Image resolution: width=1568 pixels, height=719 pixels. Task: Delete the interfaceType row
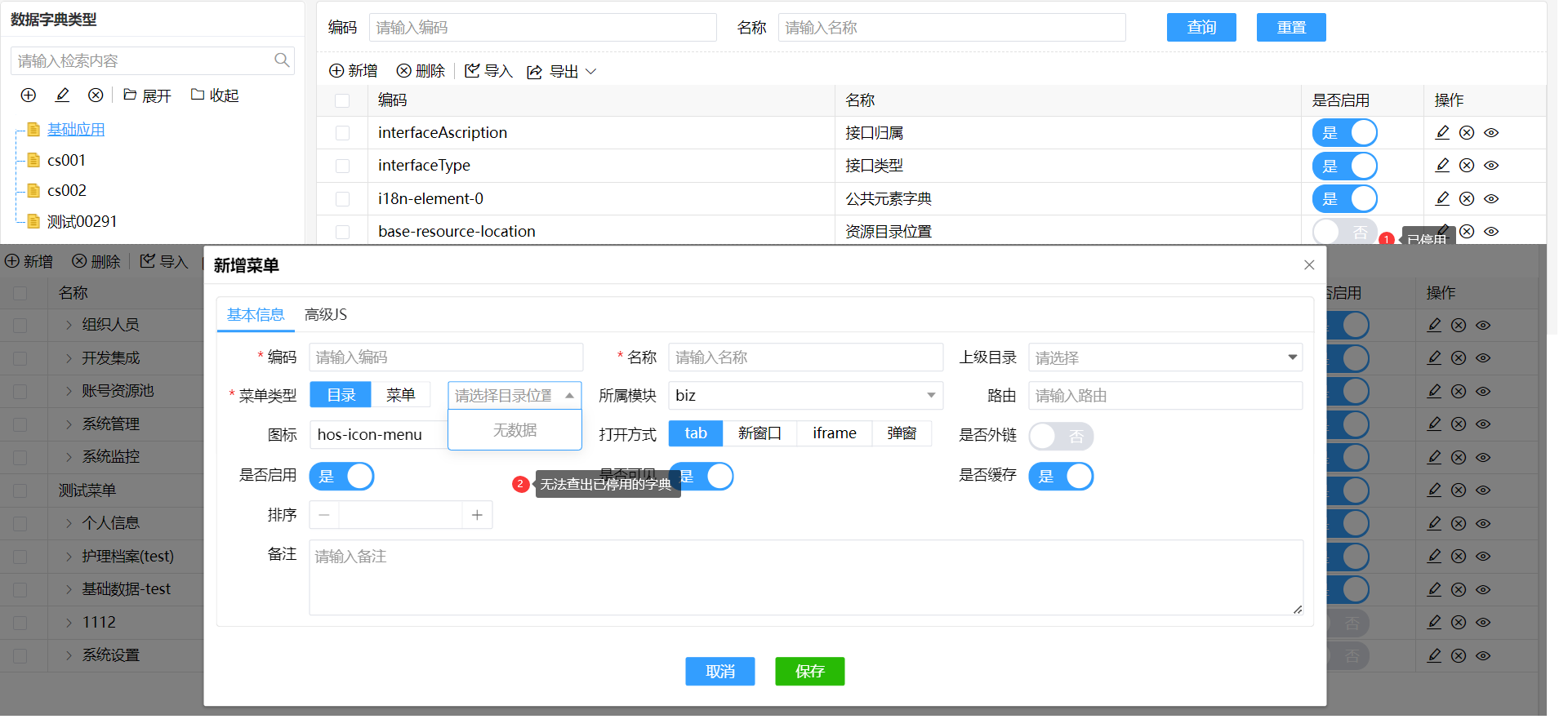coord(1467,166)
